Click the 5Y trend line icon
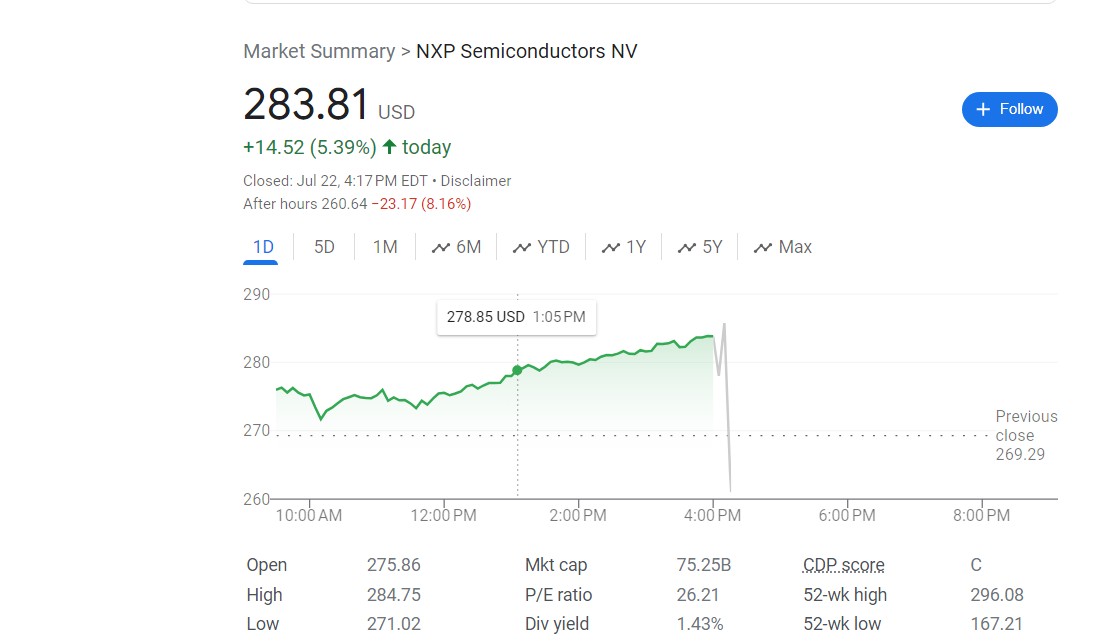1097x641 pixels. pyautogui.click(x=686, y=248)
